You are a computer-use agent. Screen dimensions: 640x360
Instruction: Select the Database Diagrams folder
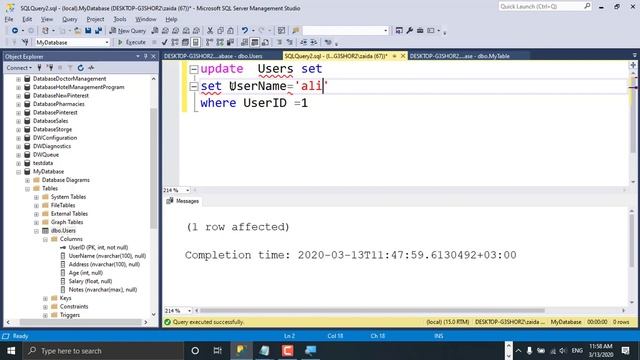pos(65,180)
